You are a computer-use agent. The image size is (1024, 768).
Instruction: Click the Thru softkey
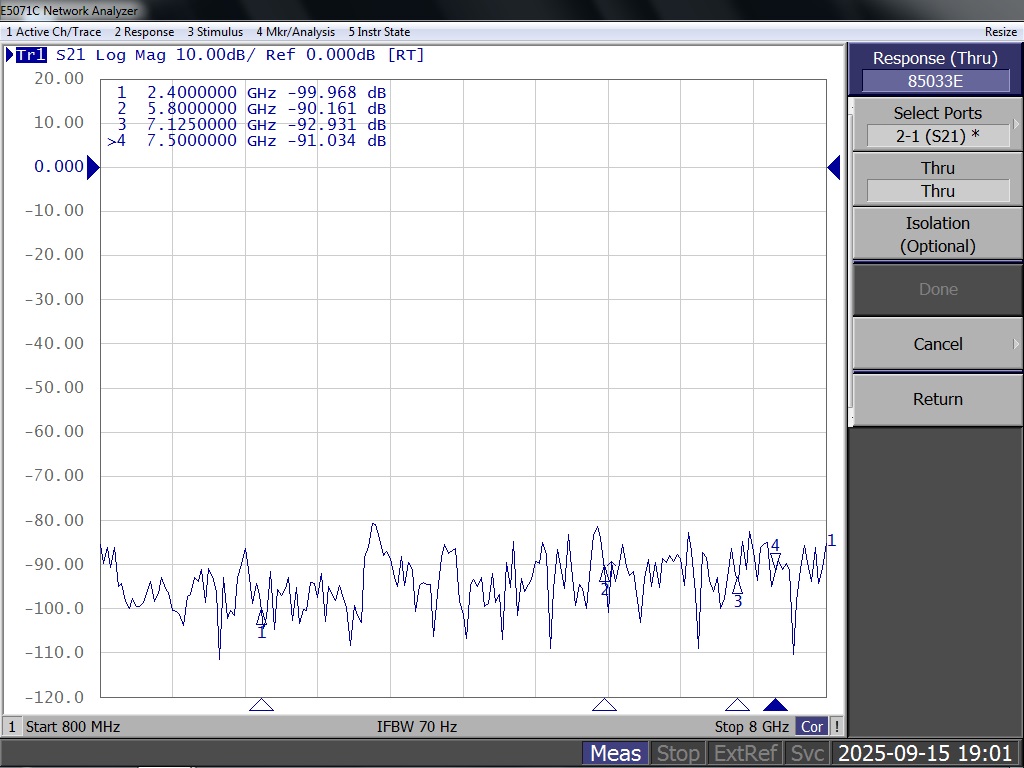click(x=938, y=179)
